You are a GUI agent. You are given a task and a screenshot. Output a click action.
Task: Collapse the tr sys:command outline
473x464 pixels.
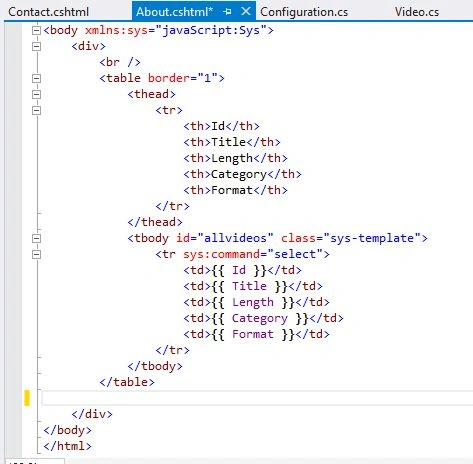(x=36, y=254)
